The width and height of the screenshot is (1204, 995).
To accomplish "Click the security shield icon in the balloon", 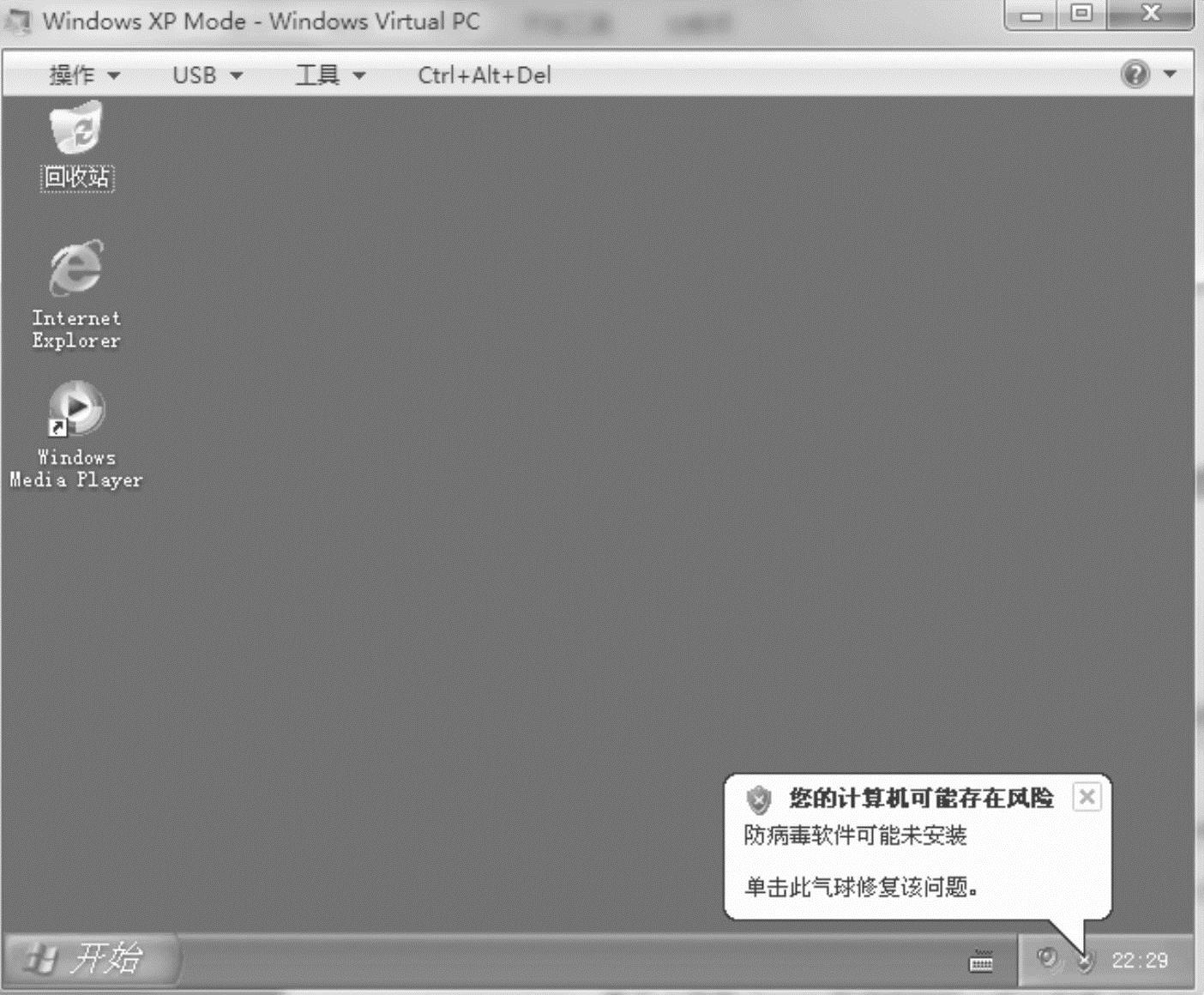I will click(x=758, y=799).
